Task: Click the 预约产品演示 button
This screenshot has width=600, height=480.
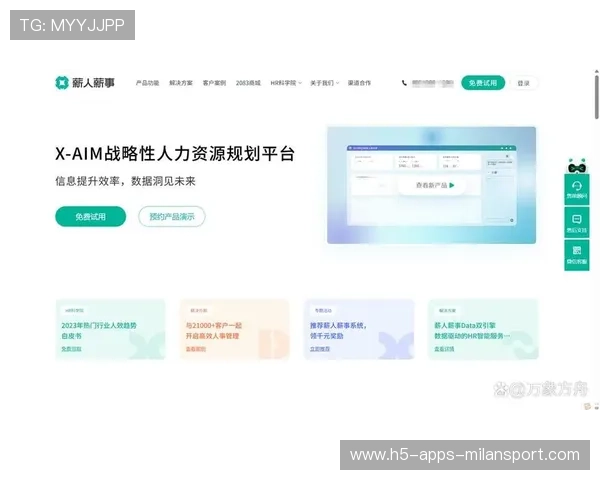Action: (x=172, y=217)
